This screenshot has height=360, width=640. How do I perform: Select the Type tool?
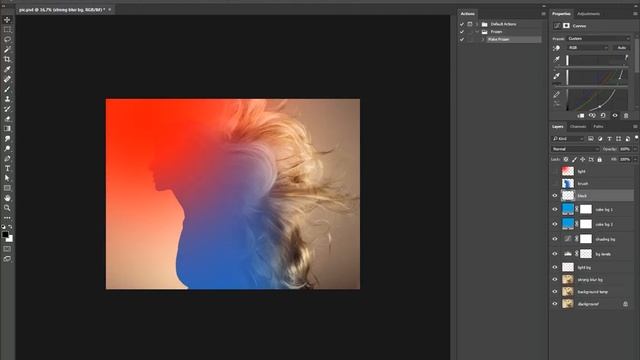(x=7, y=168)
